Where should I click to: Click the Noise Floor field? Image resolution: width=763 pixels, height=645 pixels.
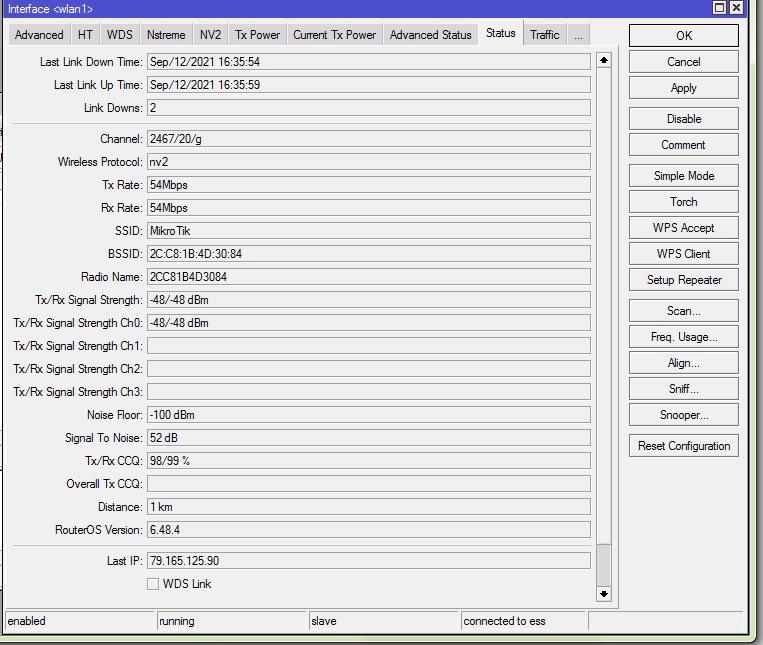(x=369, y=415)
